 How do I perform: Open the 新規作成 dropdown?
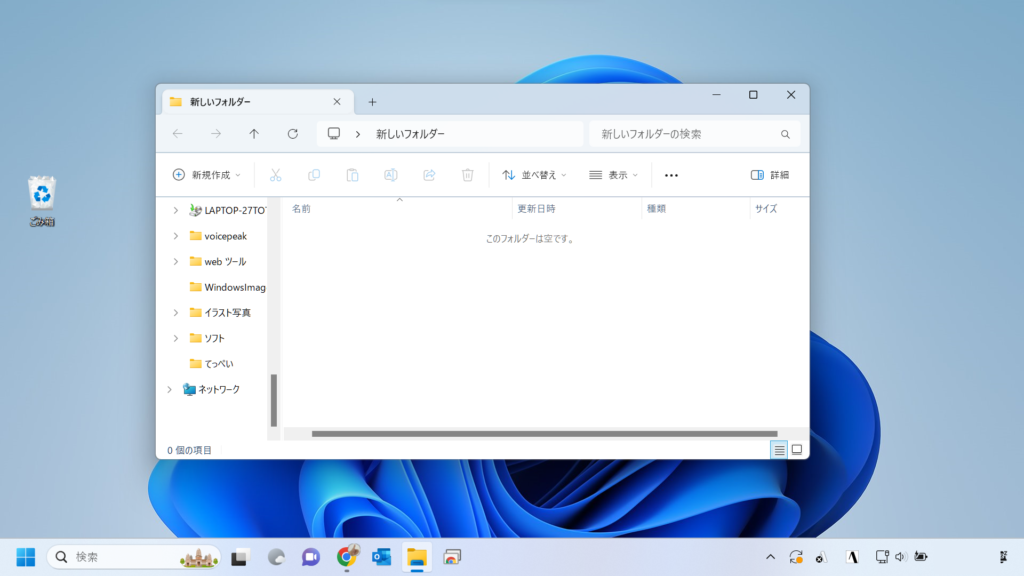coord(206,175)
